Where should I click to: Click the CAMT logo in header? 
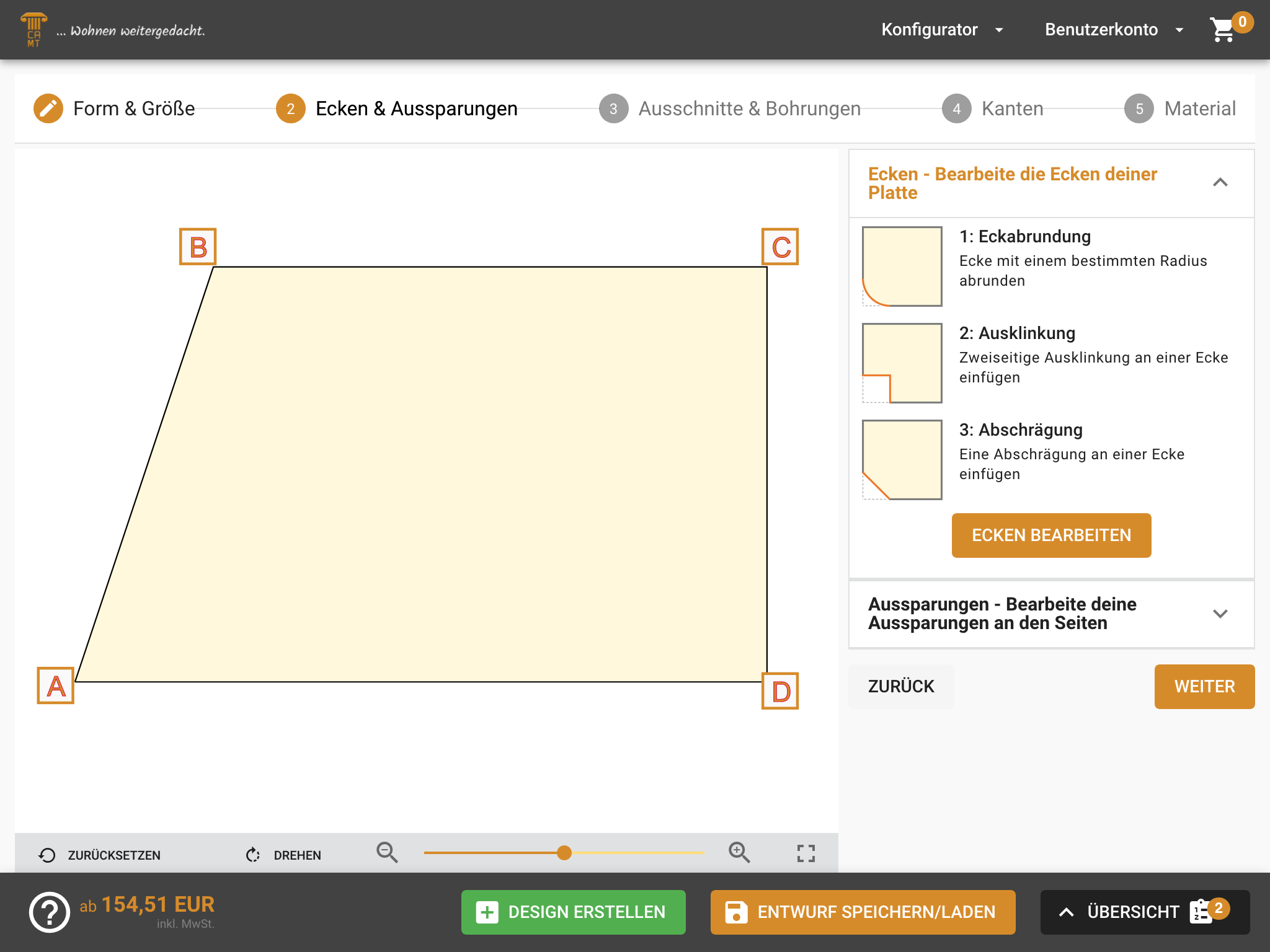point(33,30)
